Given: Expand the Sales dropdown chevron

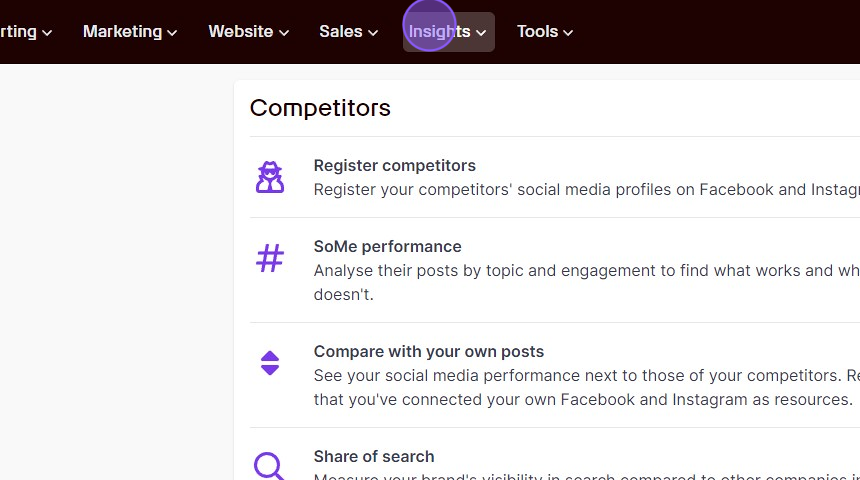Looking at the screenshot, I should pyautogui.click(x=373, y=33).
